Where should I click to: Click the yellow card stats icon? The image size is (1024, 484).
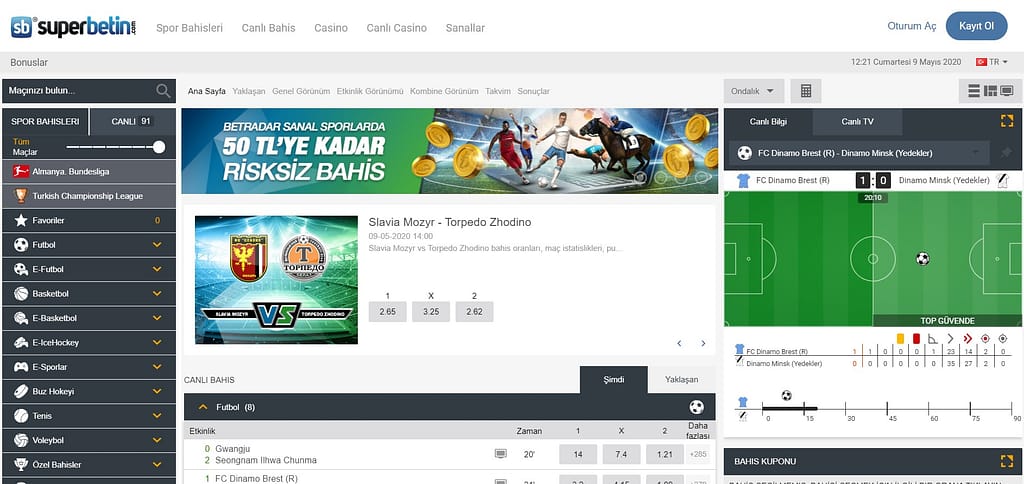(900, 338)
